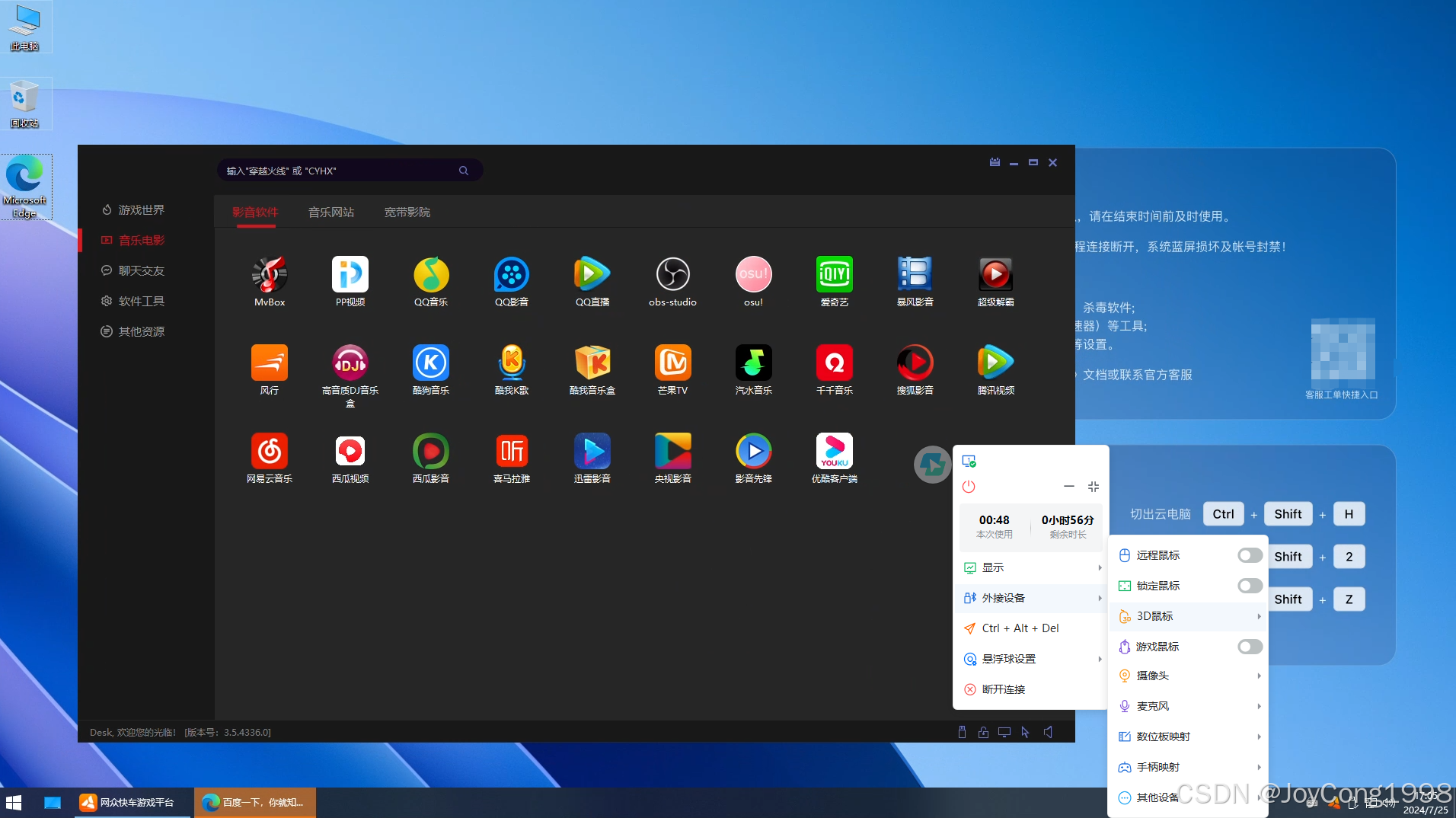Click the volume icon in platform status bar
This screenshot has width=1456, height=818.
(1048, 732)
